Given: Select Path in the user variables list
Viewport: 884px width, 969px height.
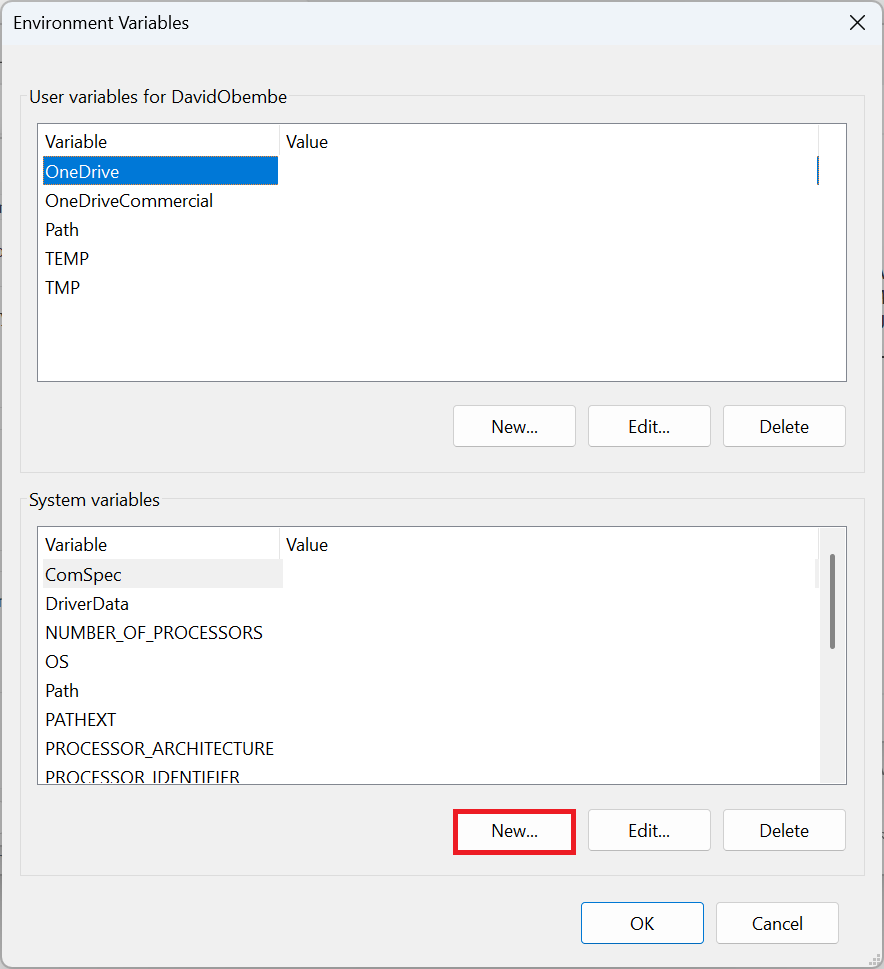Looking at the screenshot, I should 62,230.
